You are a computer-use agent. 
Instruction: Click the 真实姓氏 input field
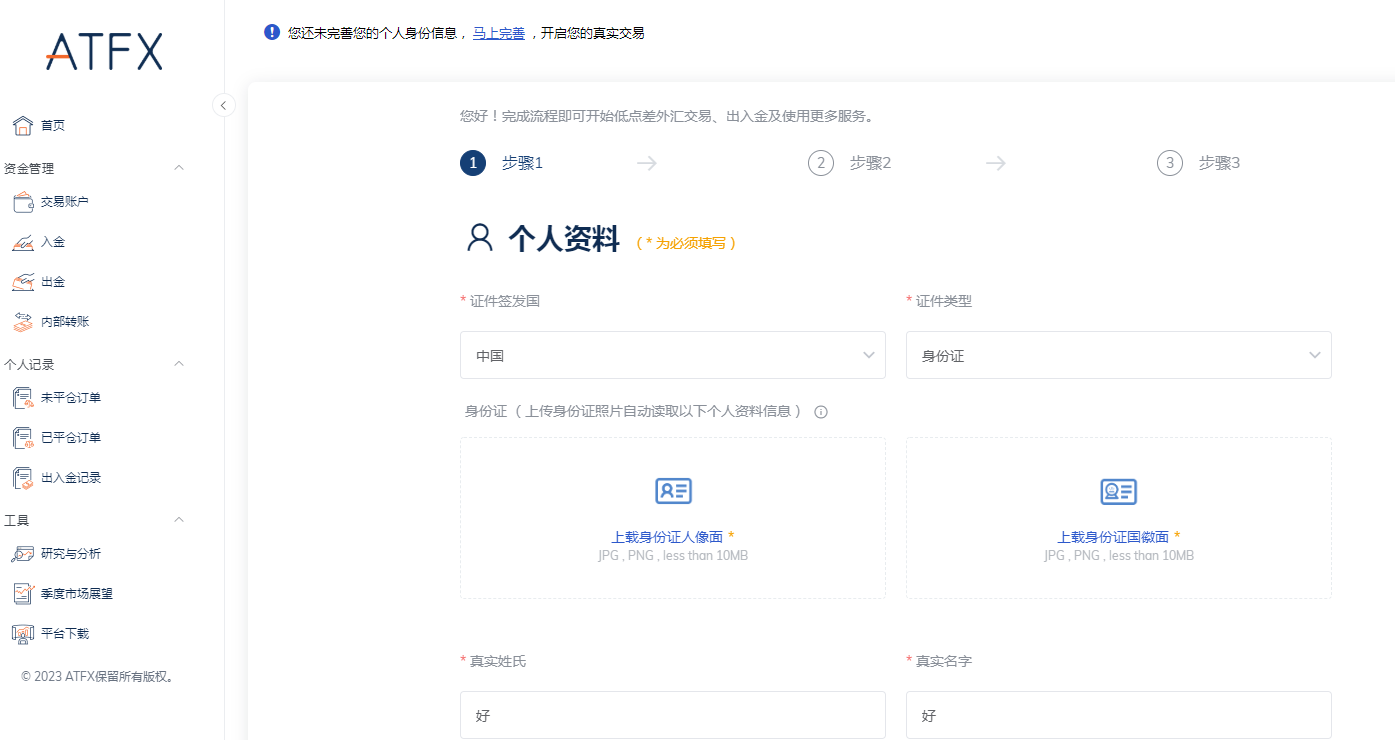(672, 715)
